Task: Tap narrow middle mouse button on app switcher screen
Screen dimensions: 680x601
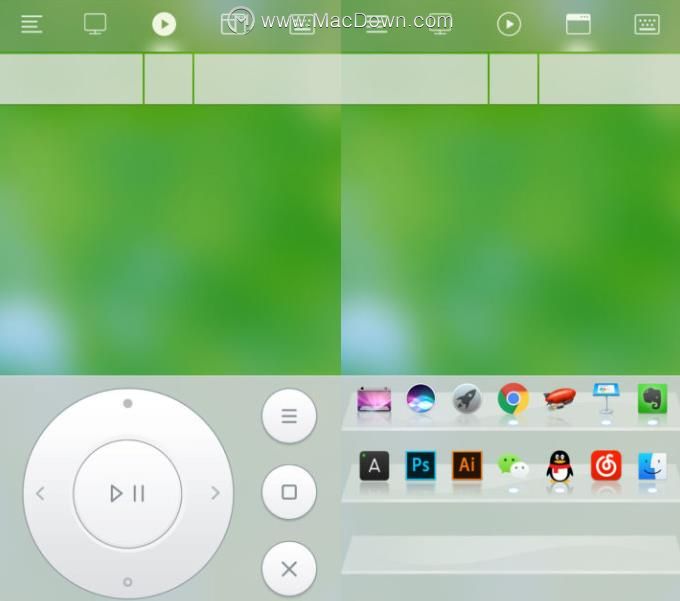Action: point(513,79)
